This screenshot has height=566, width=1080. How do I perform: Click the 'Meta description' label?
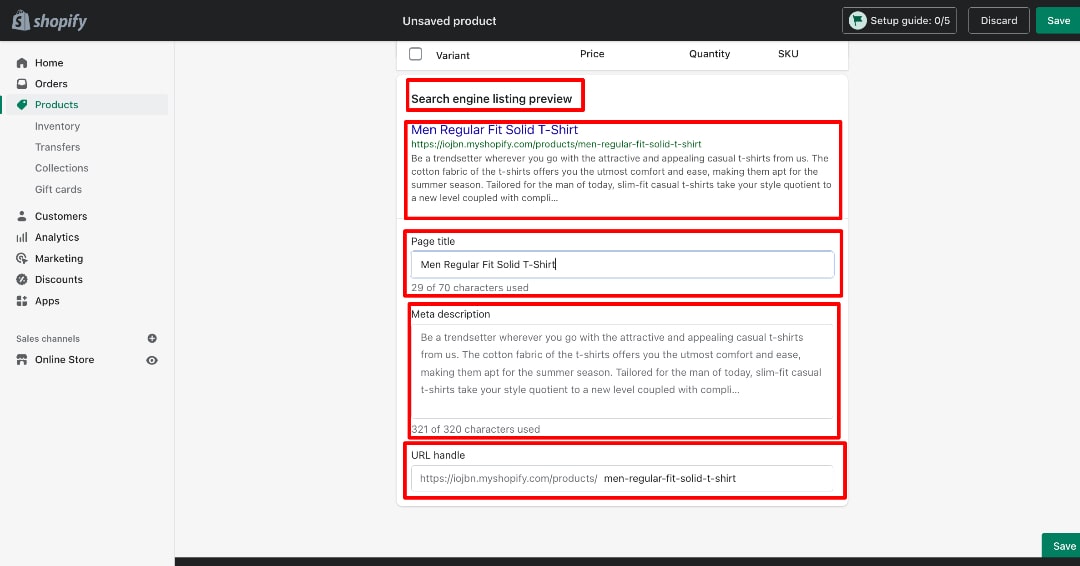[x=450, y=314]
